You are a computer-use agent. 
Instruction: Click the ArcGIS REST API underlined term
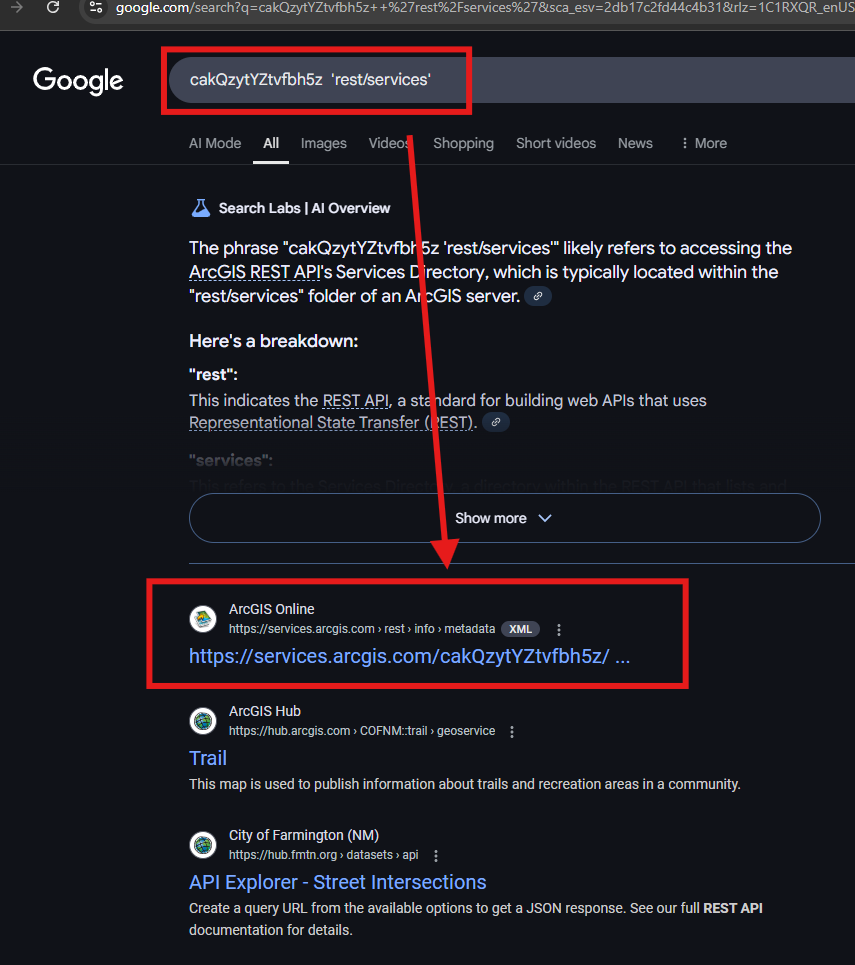tap(255, 272)
